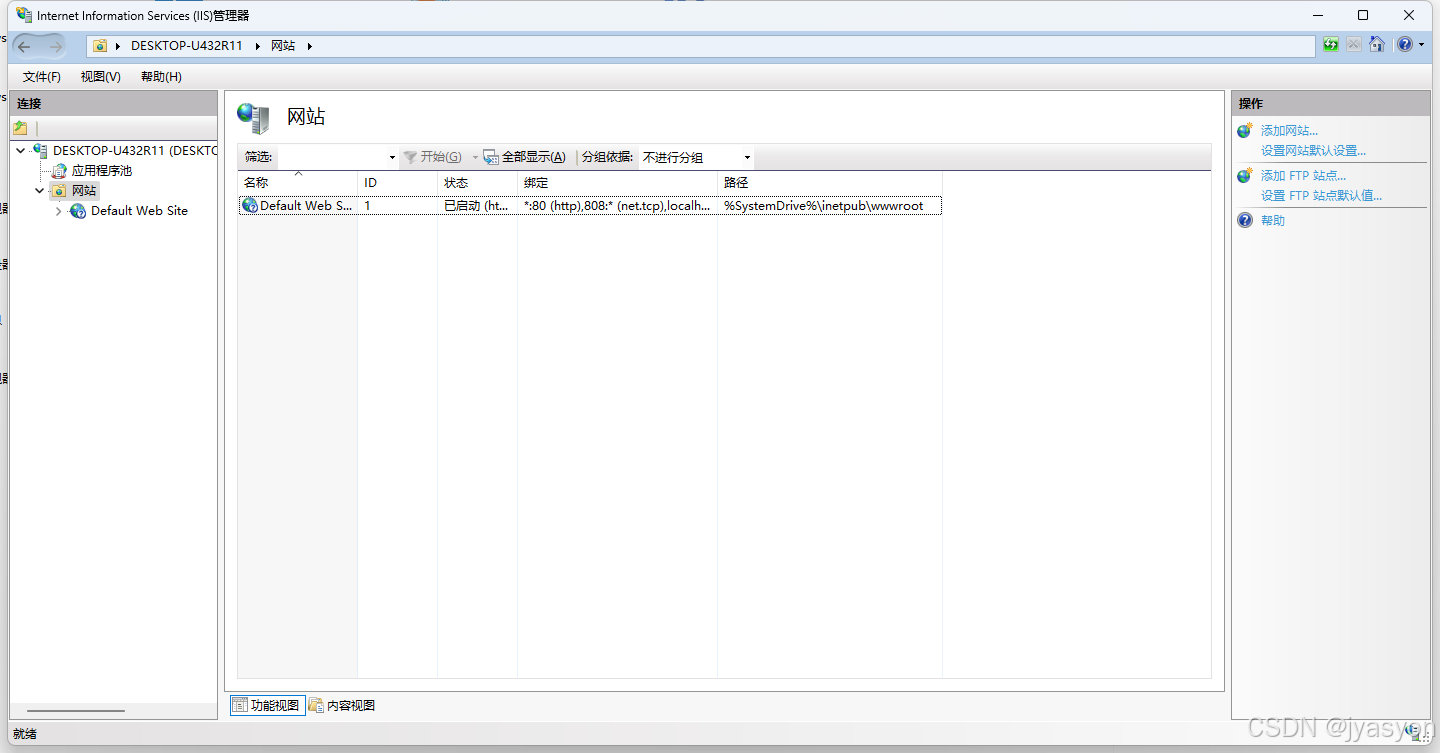This screenshot has height=753, width=1440.
Task: Click 设置 FTP 站点默认值... link
Action: (1321, 196)
